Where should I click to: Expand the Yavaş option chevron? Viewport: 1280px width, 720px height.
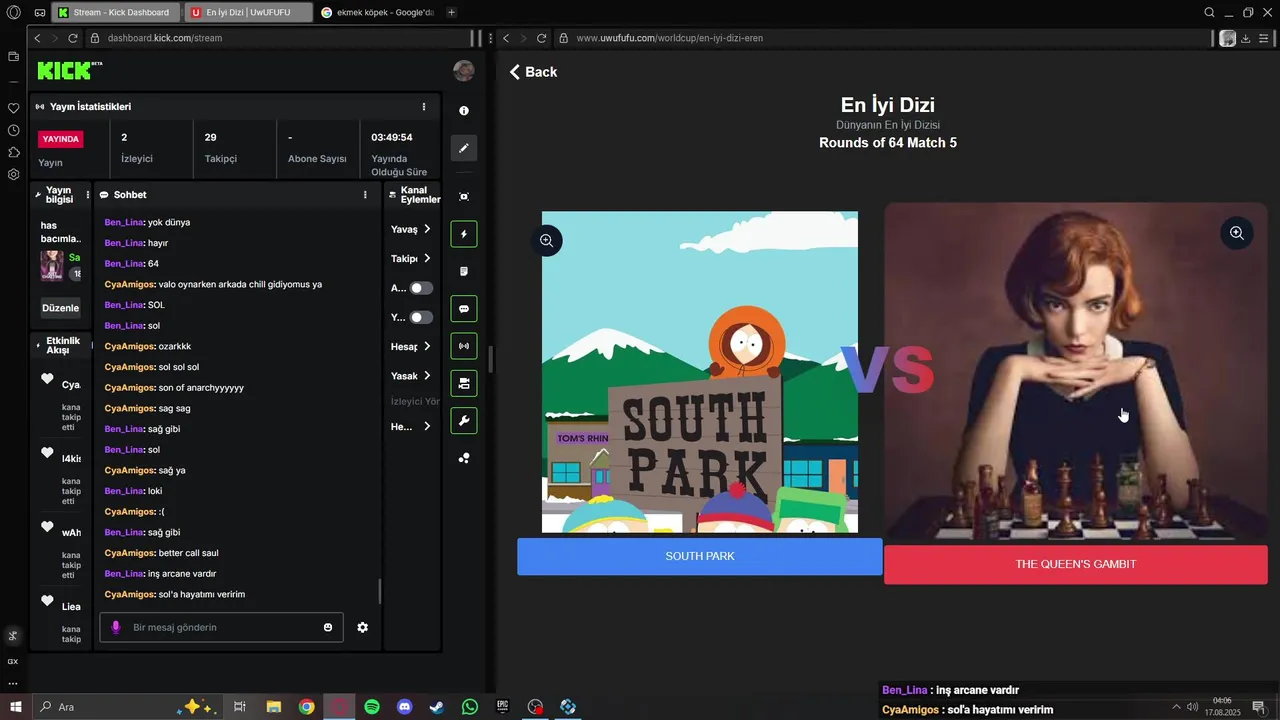[427, 229]
